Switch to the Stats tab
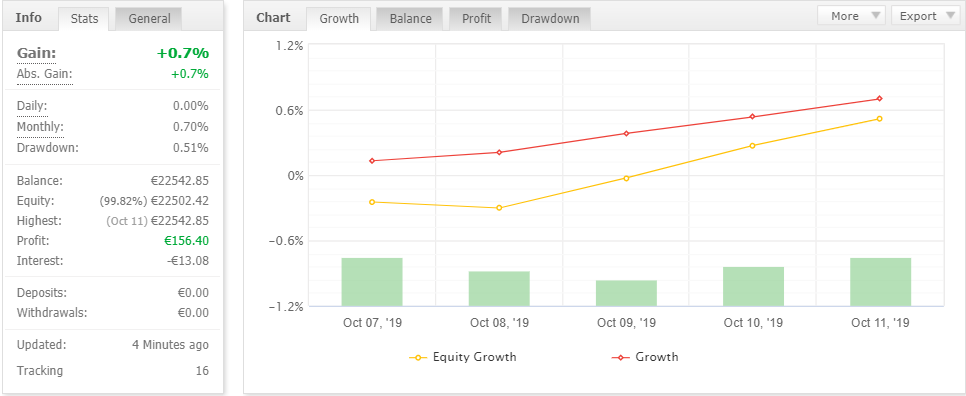Screen dimensions: 966x396 pos(84,18)
